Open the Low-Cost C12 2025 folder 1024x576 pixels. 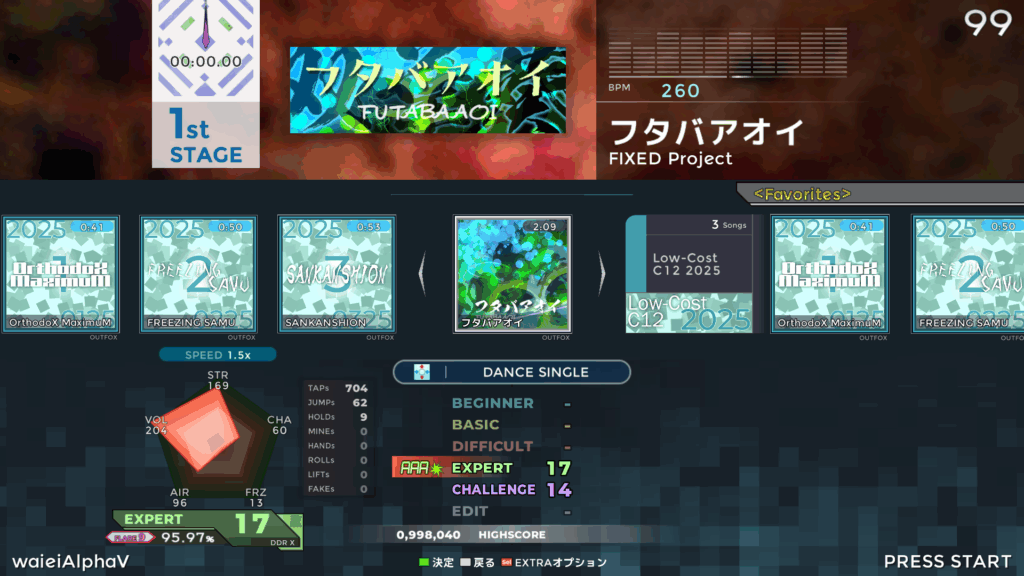point(690,274)
